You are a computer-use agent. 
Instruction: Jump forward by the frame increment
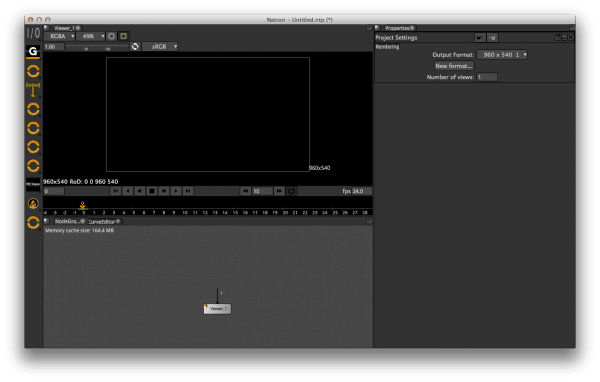click(279, 191)
